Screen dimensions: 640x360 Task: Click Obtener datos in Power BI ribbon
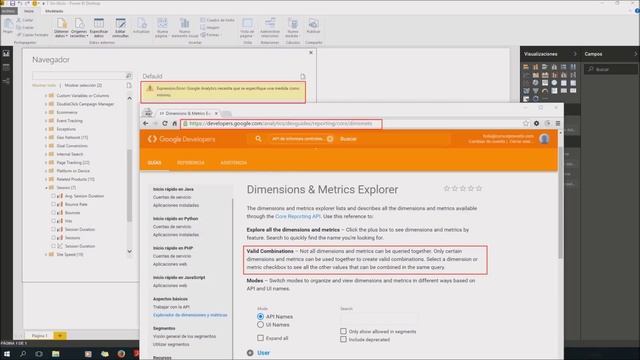(x=61, y=28)
